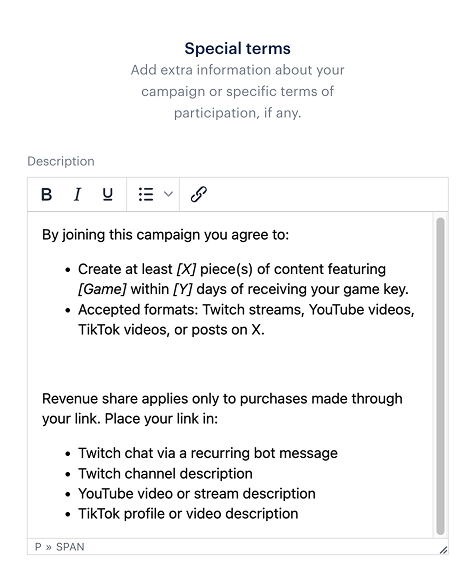Image resolution: width=474 pixels, height=567 pixels.
Task: Click the editor resize handle corner
Action: [x=443, y=550]
